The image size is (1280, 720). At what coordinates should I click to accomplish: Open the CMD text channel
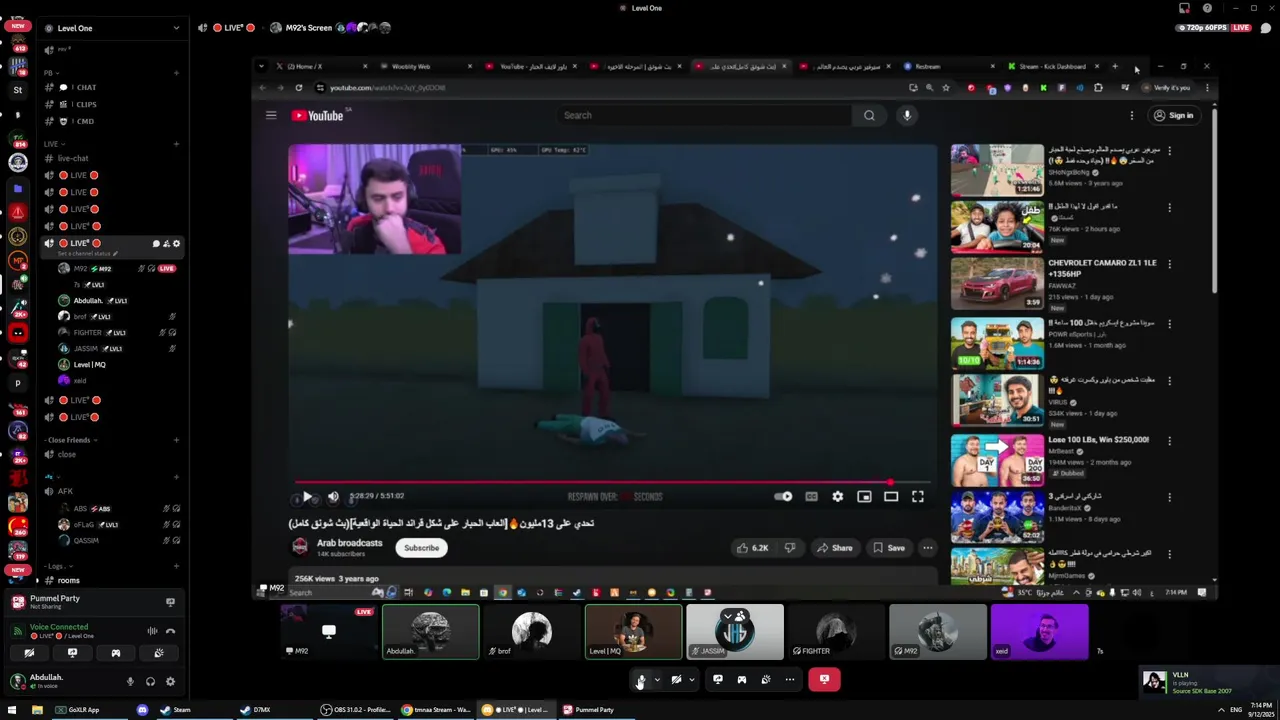click(x=113, y=121)
